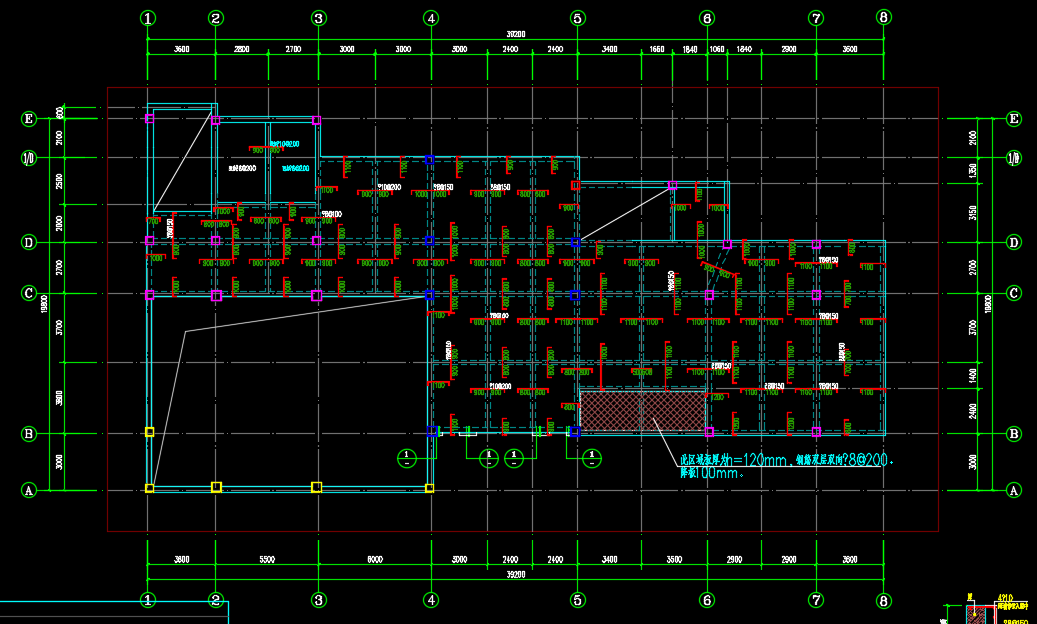The width and height of the screenshot is (1037, 624).
Task: Click the red column marker on axis 5 below 1/D
Action: 575,186
